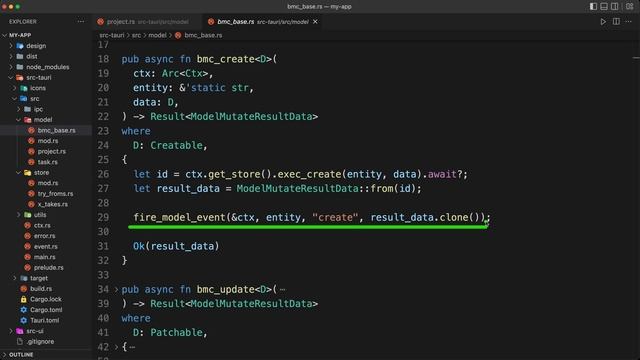
Task: Open Tauri.toml in the file tree
Action: click(44, 320)
